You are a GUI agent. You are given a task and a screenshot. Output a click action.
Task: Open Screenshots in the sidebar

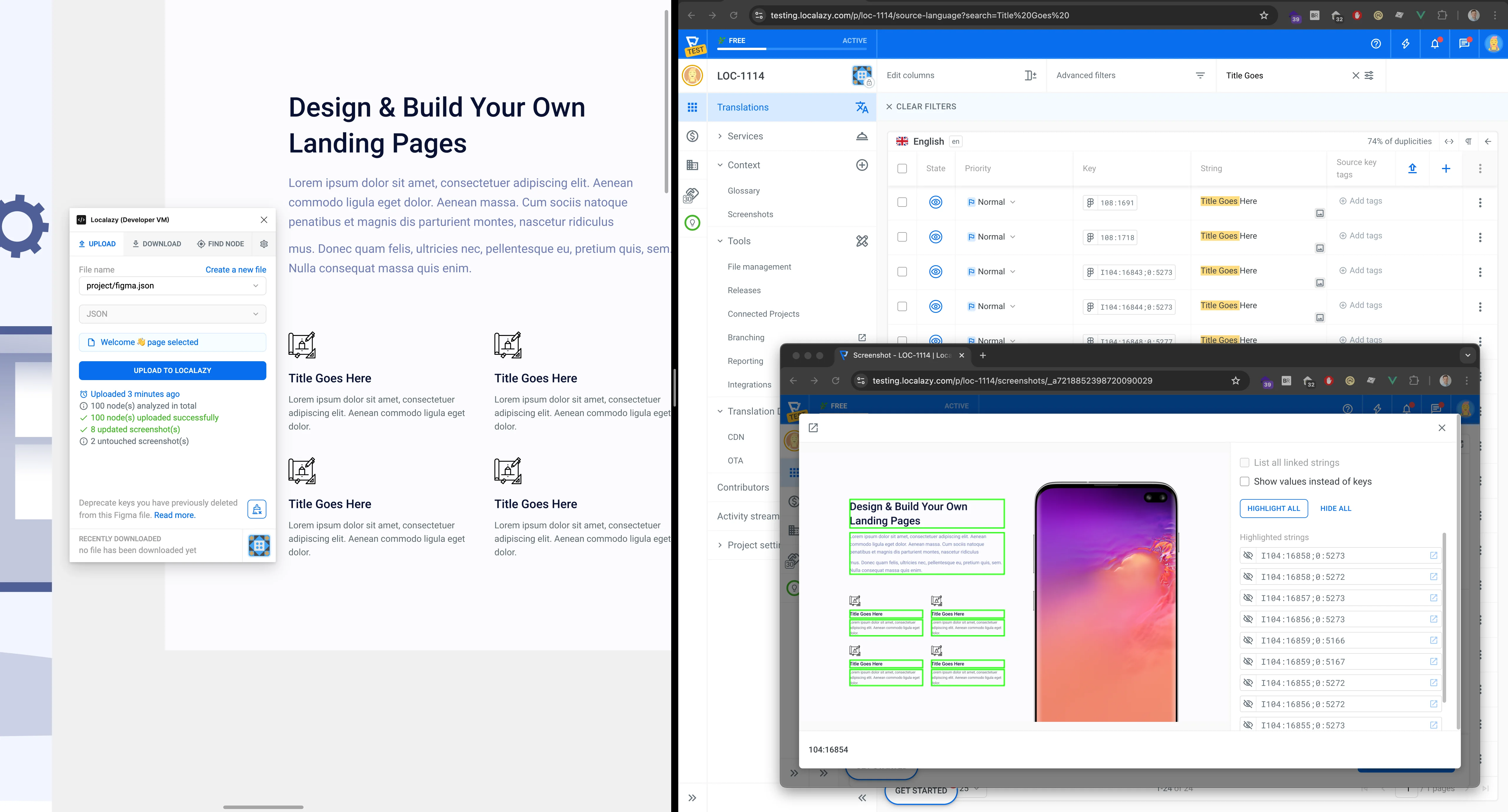click(750, 214)
